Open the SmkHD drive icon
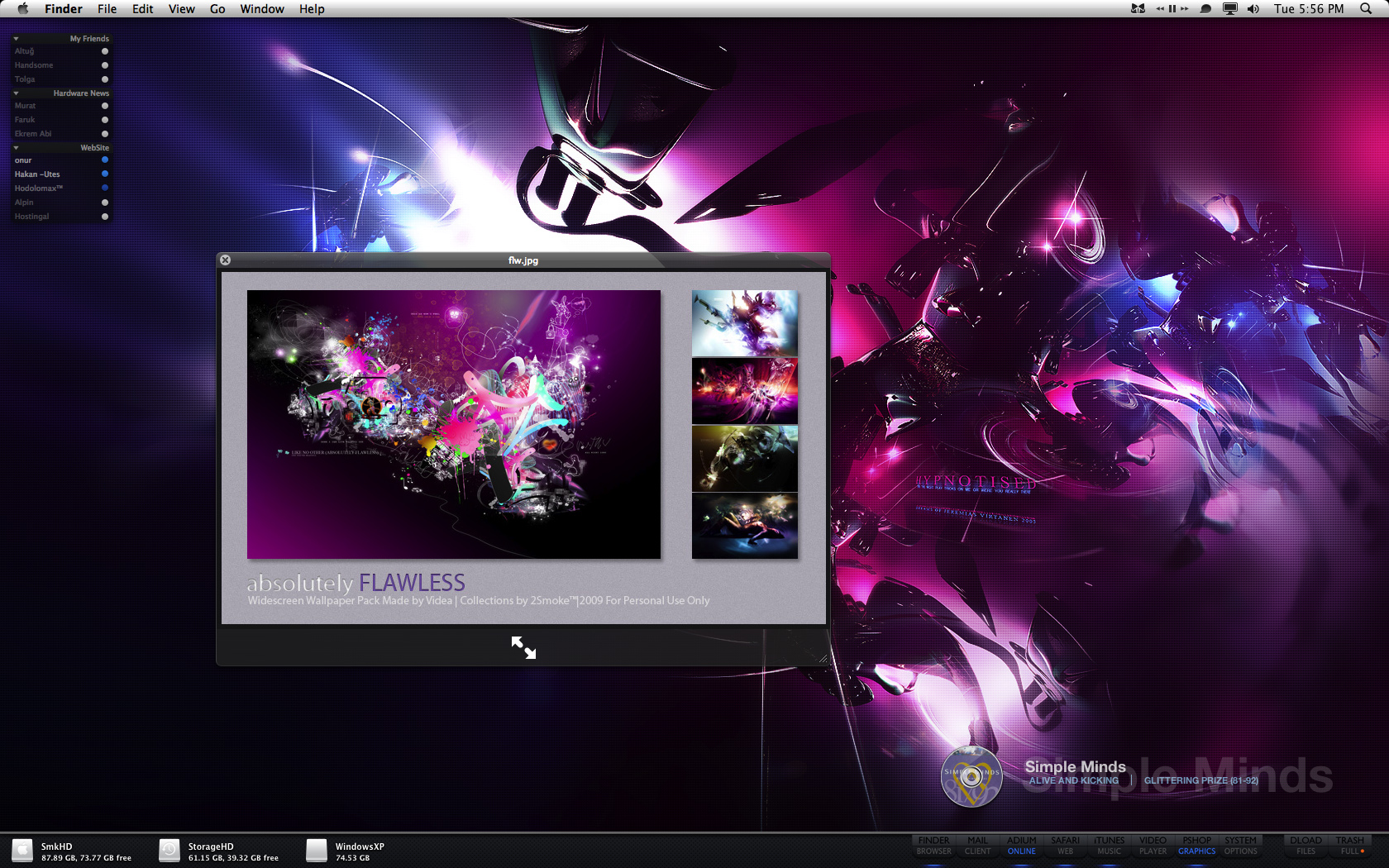The image size is (1389, 868). coord(23,851)
